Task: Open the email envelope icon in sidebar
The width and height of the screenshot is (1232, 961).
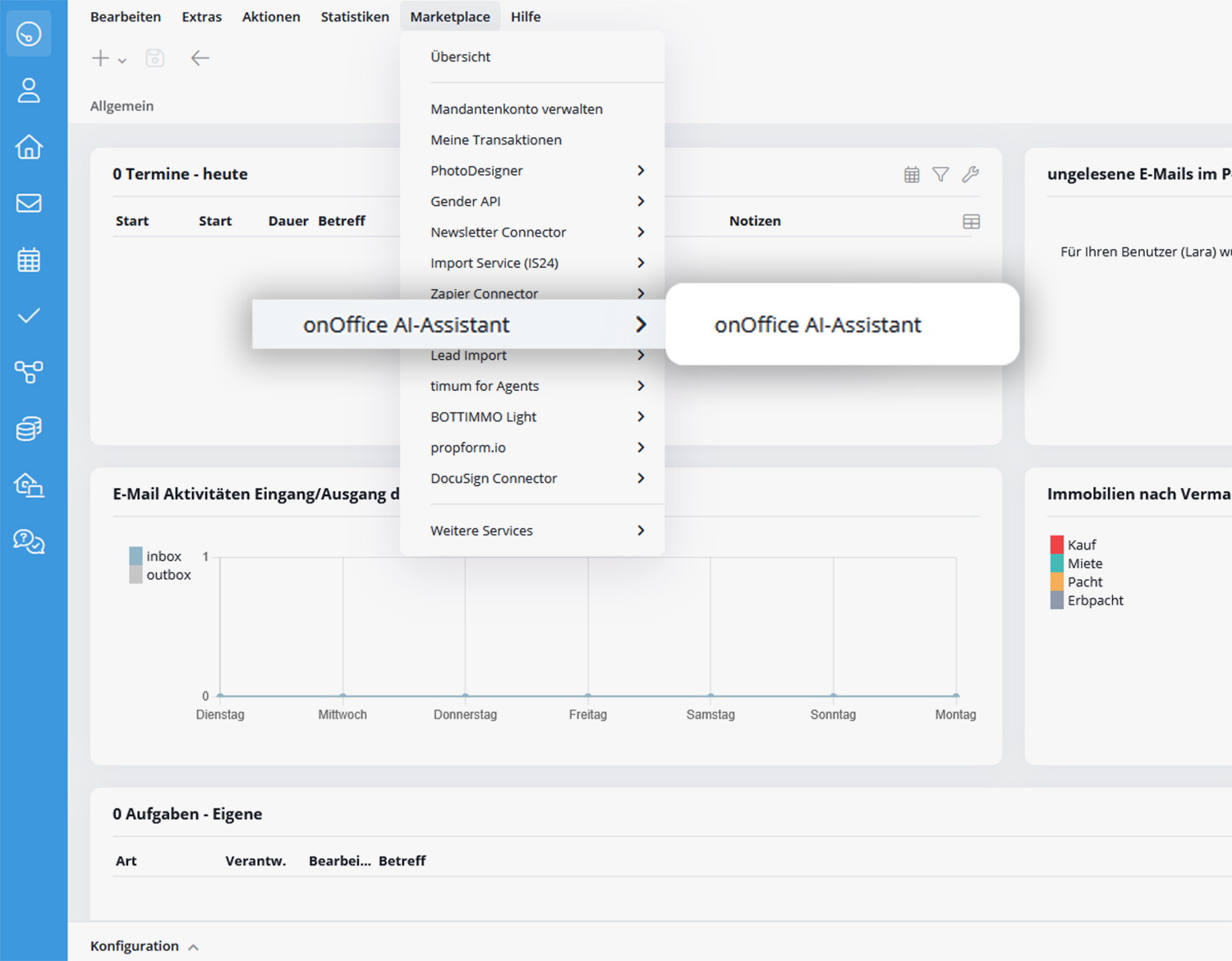Action: (29, 203)
